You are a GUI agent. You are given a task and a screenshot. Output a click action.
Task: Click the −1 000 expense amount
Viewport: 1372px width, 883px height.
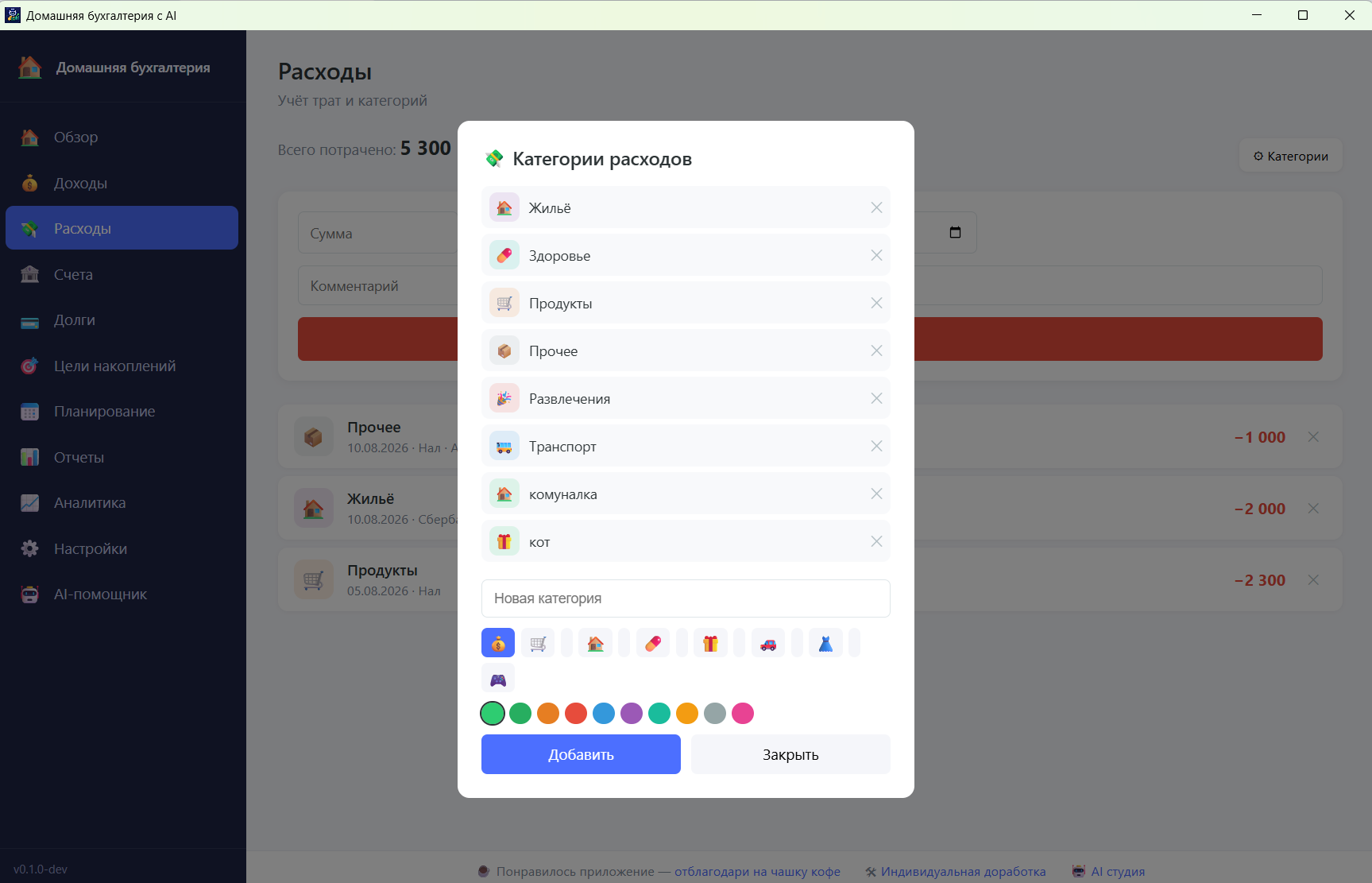1260,437
